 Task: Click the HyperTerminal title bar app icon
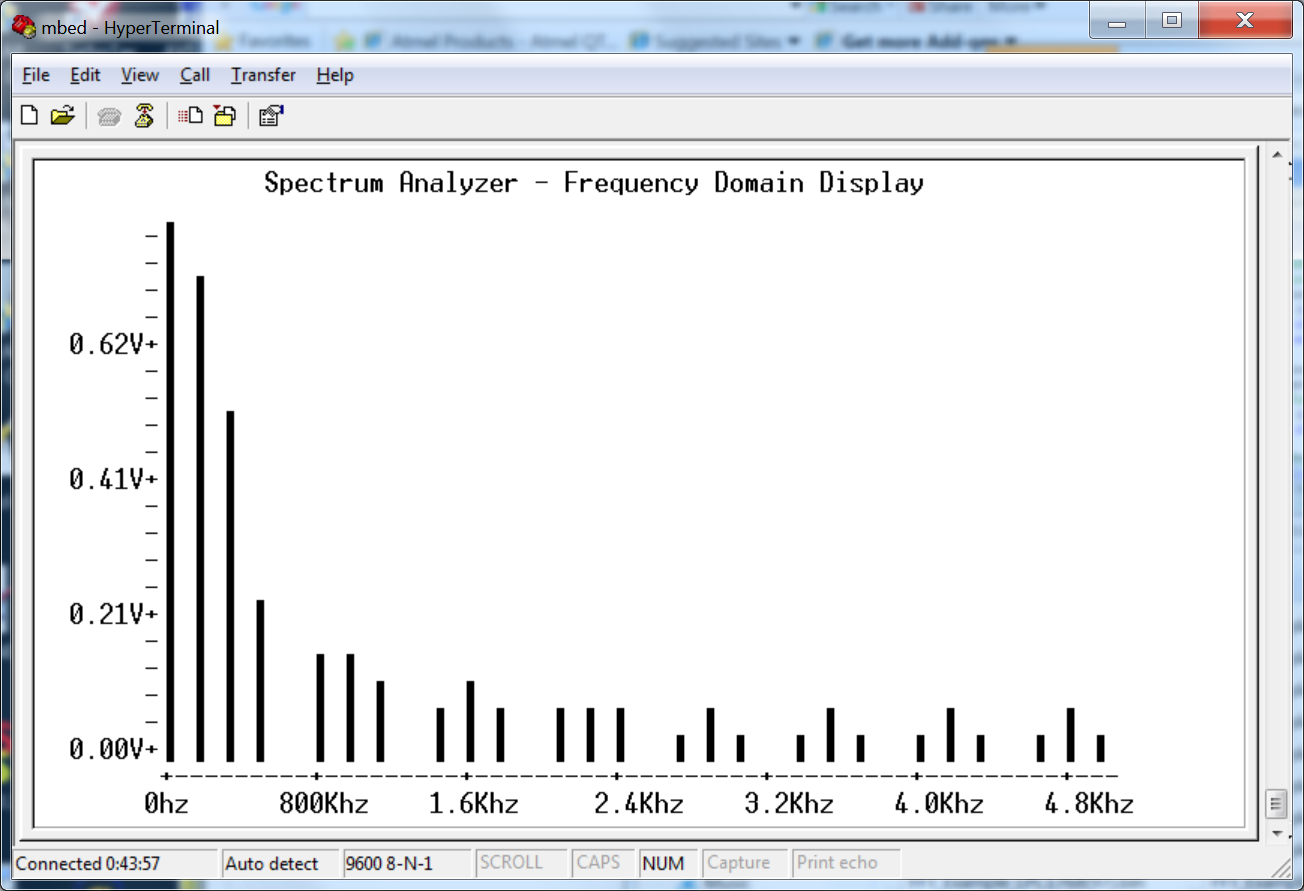click(x=23, y=27)
